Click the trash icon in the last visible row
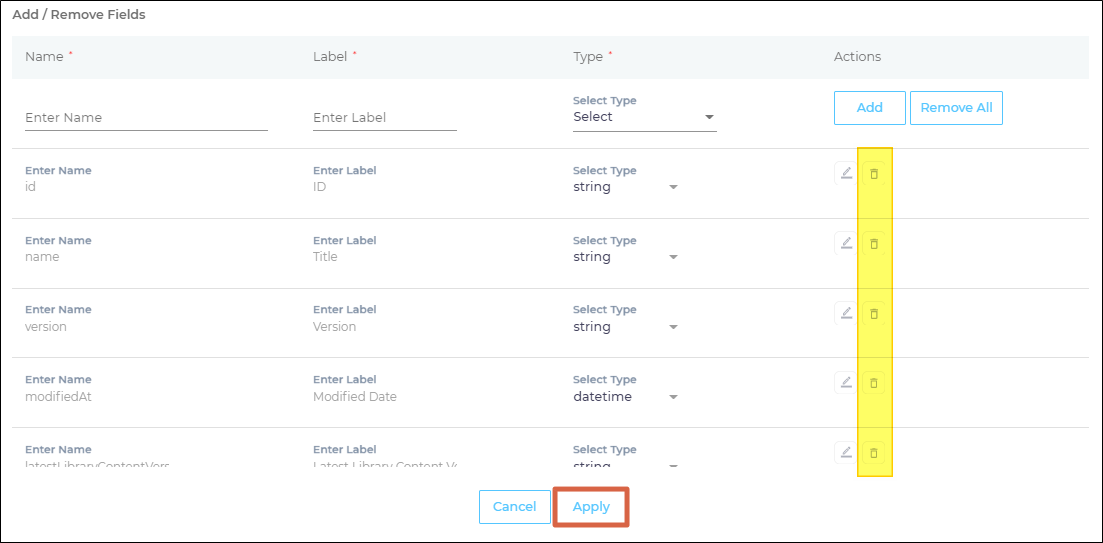 coord(874,453)
